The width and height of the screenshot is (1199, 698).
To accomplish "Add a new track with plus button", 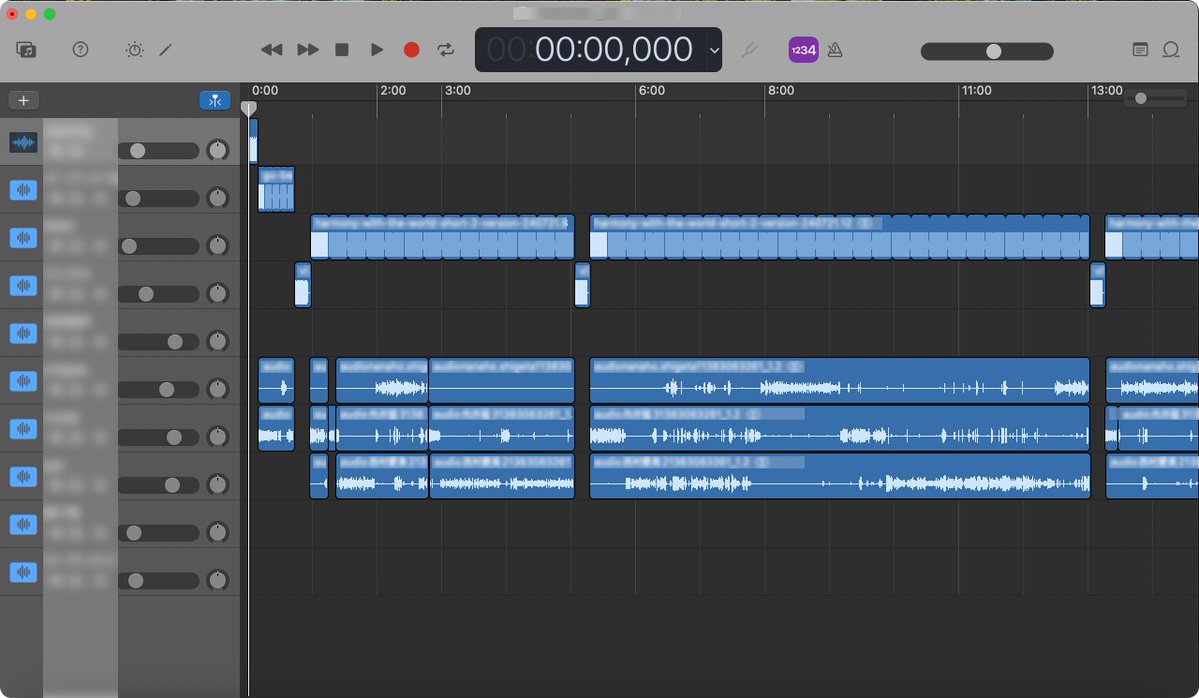I will (x=24, y=100).
